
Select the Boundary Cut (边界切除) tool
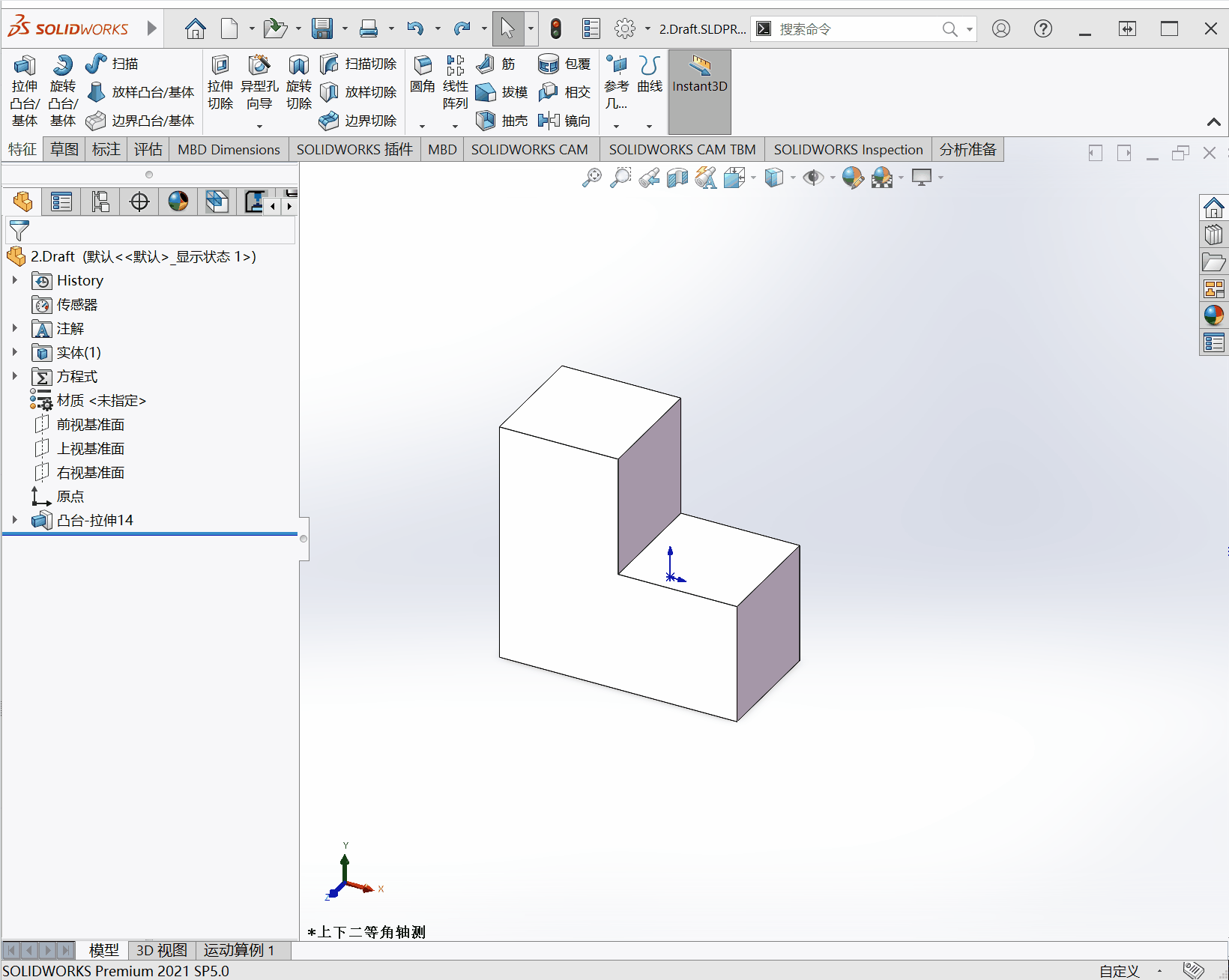click(x=358, y=121)
